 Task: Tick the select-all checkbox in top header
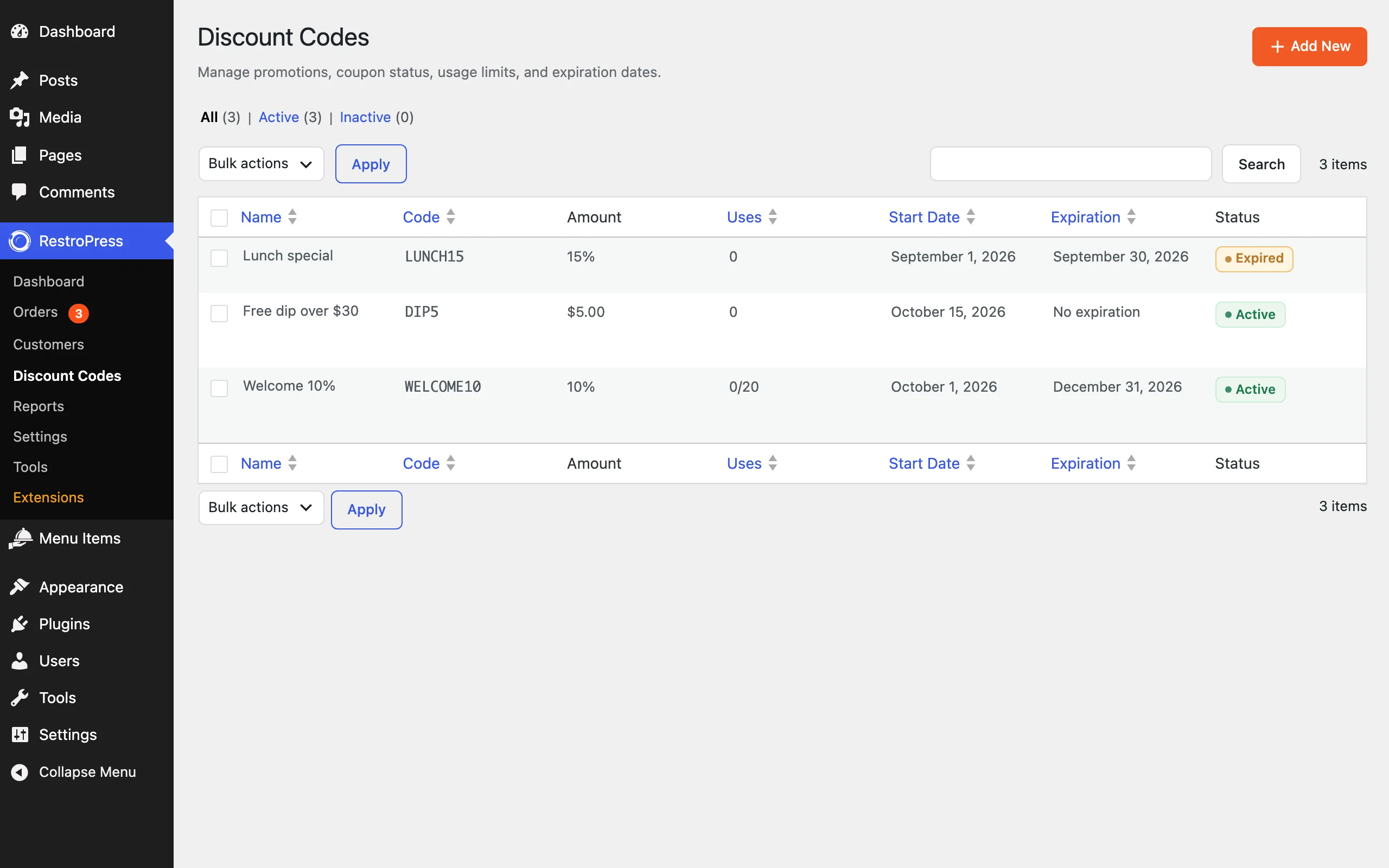pyautogui.click(x=219, y=218)
